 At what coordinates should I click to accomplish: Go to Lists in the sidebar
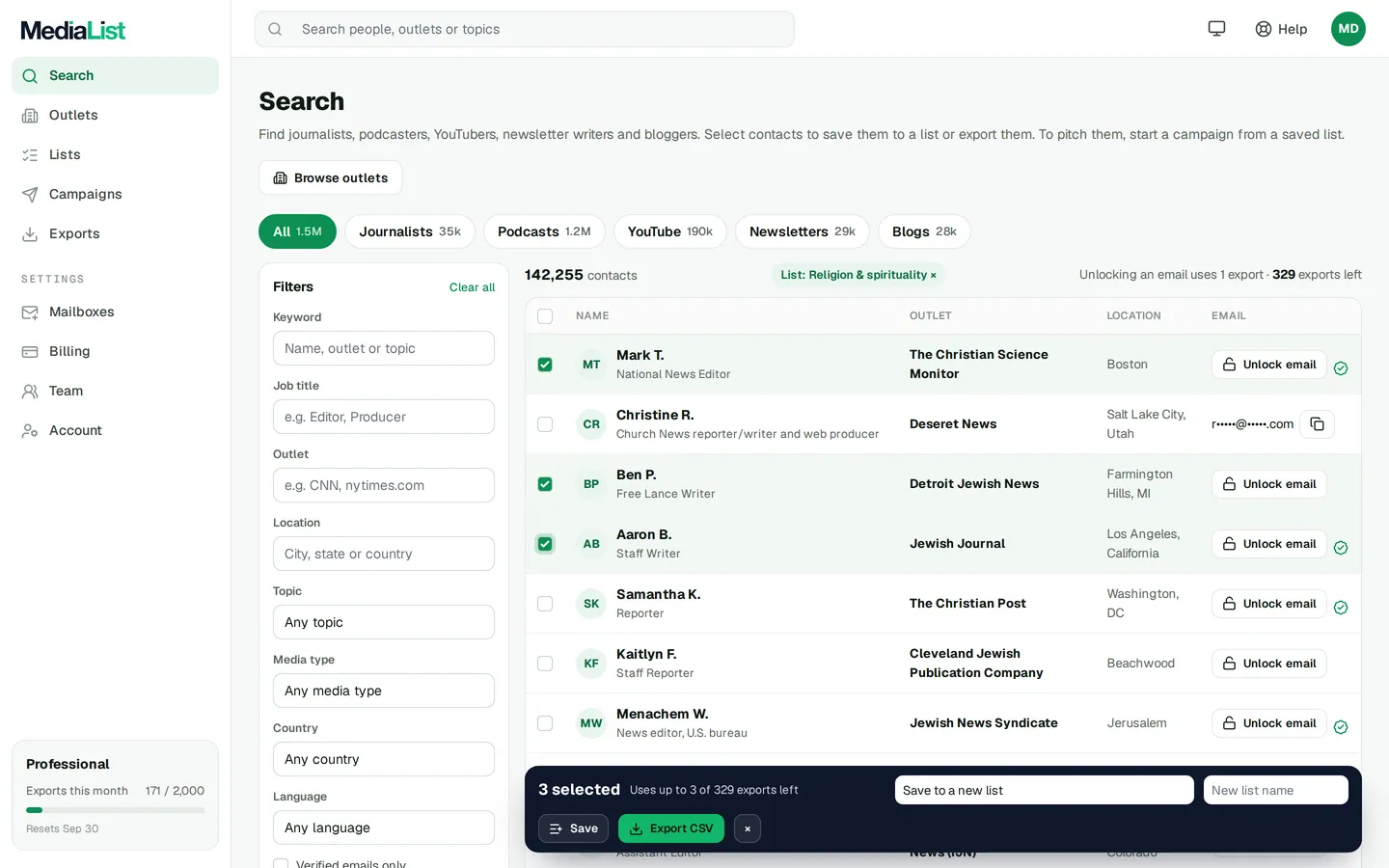115,154
